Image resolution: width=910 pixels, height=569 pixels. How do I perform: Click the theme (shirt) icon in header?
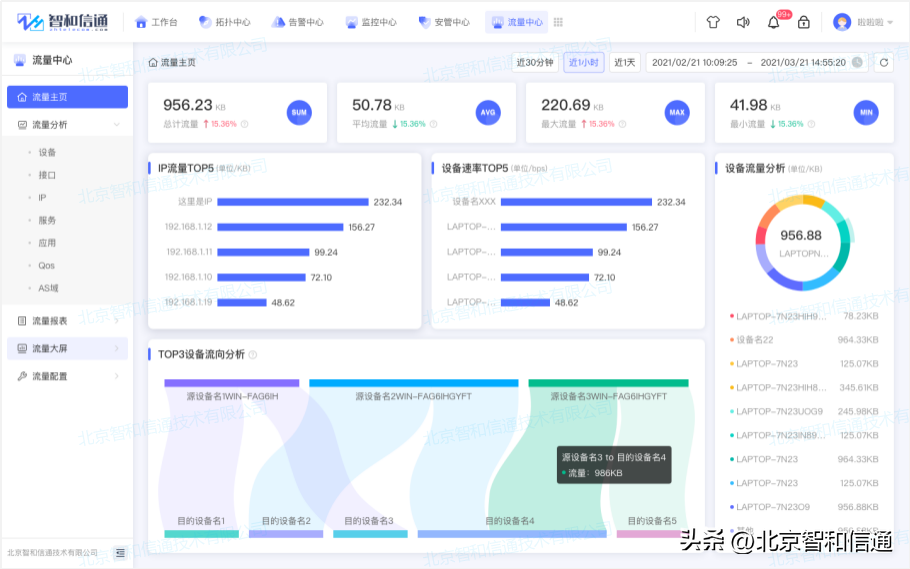713,22
